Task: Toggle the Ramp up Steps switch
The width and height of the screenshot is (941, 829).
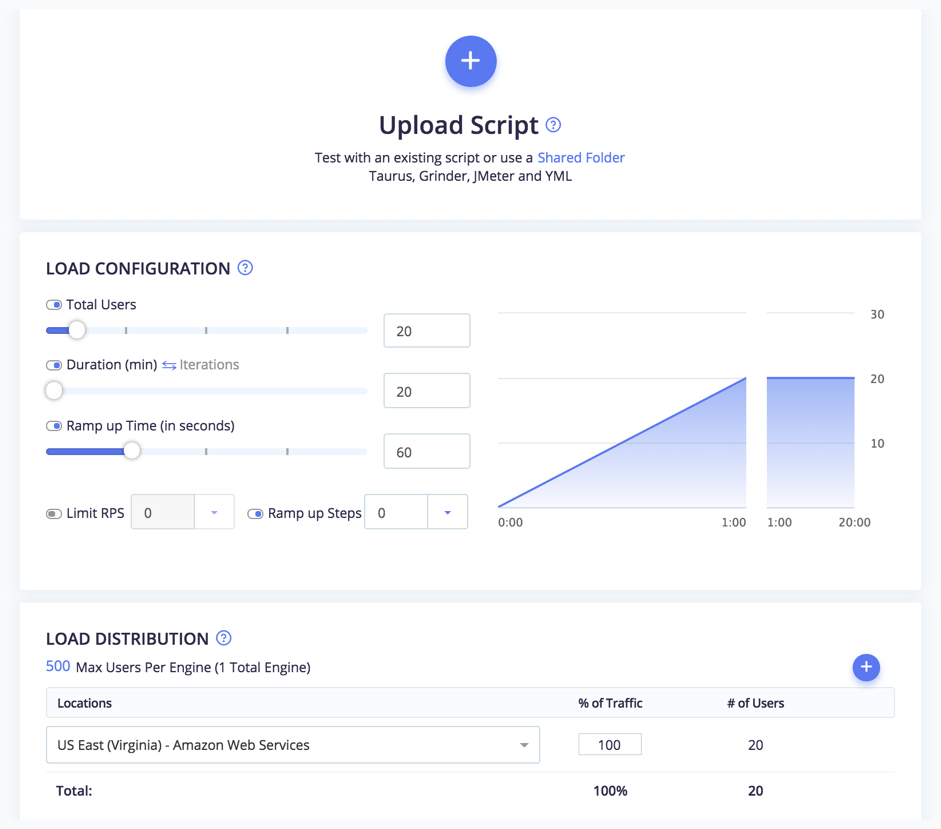Action: (255, 514)
